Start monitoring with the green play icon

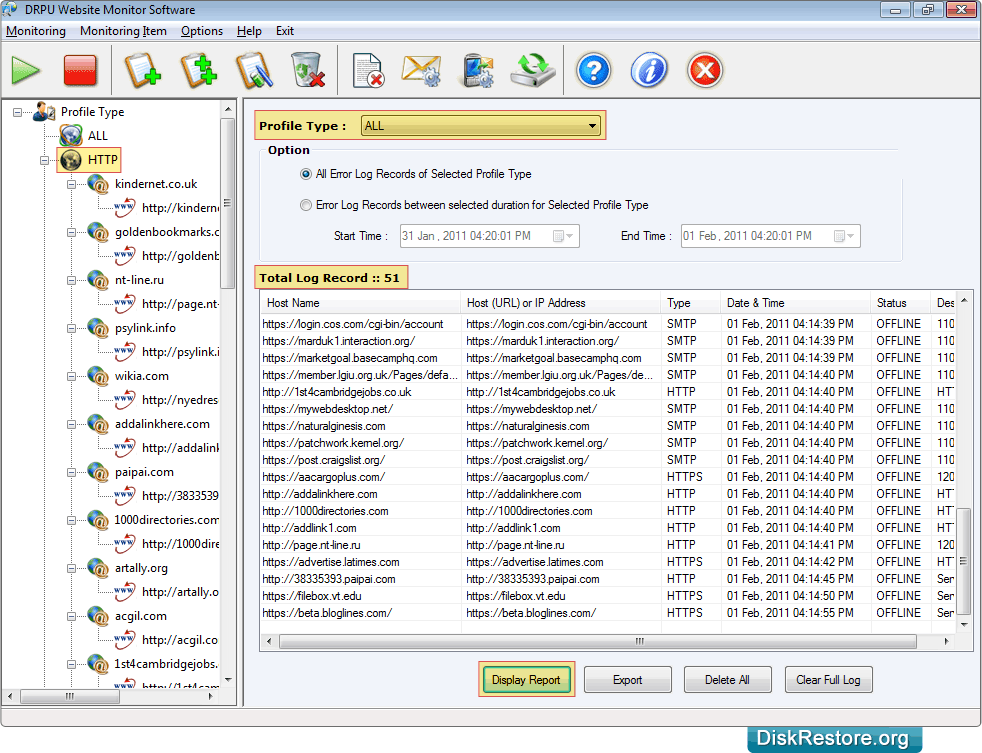(x=26, y=70)
